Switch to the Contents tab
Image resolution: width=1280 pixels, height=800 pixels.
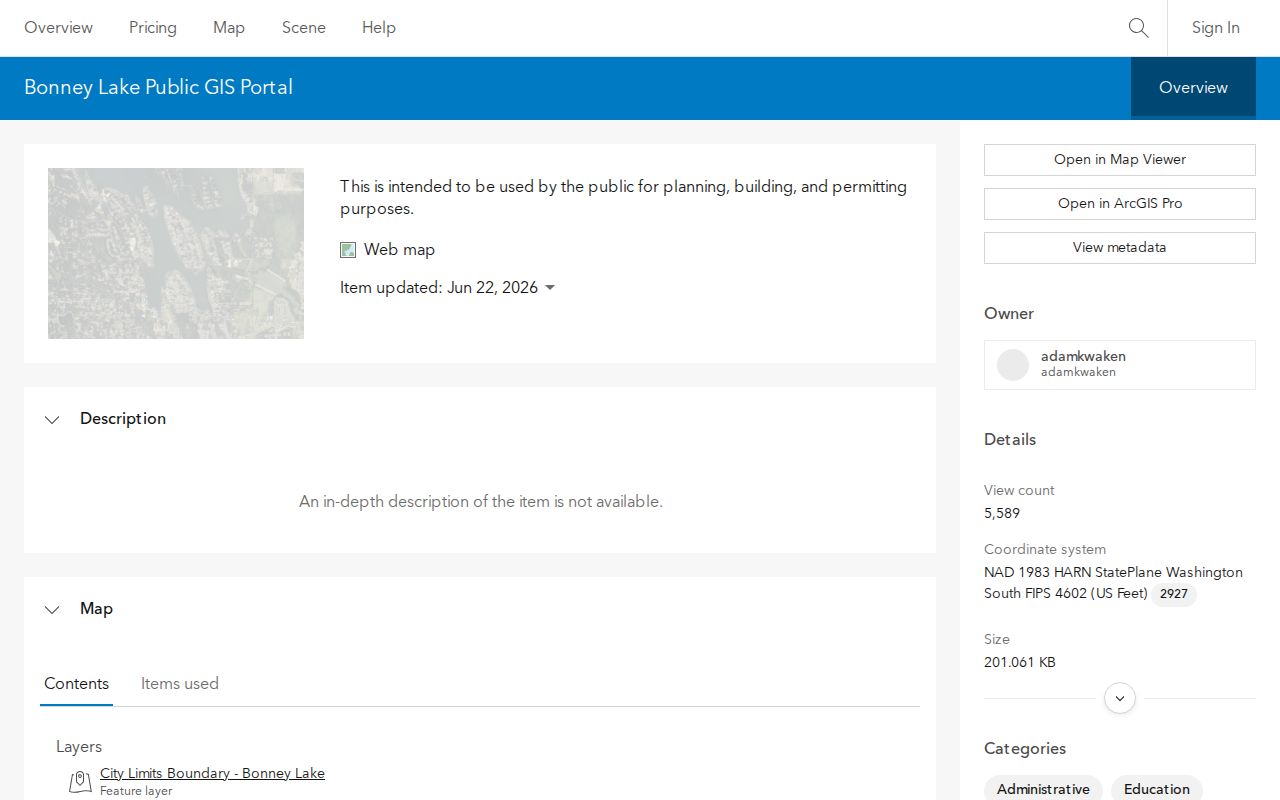(x=76, y=684)
